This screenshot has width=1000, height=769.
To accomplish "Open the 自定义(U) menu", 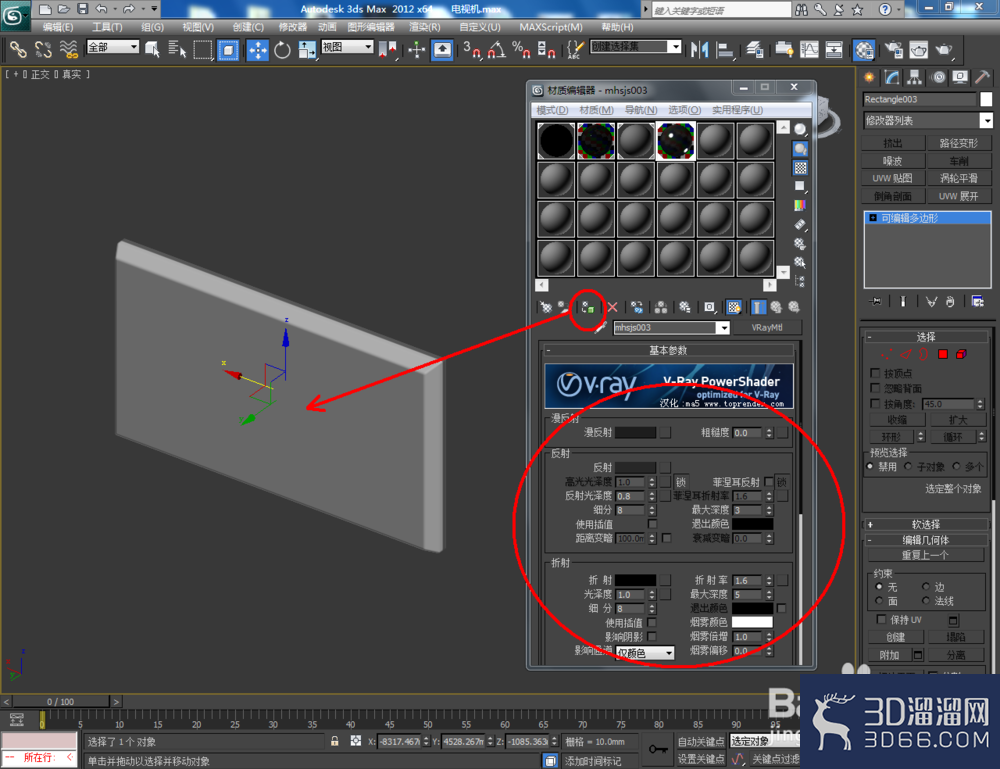I will point(480,27).
